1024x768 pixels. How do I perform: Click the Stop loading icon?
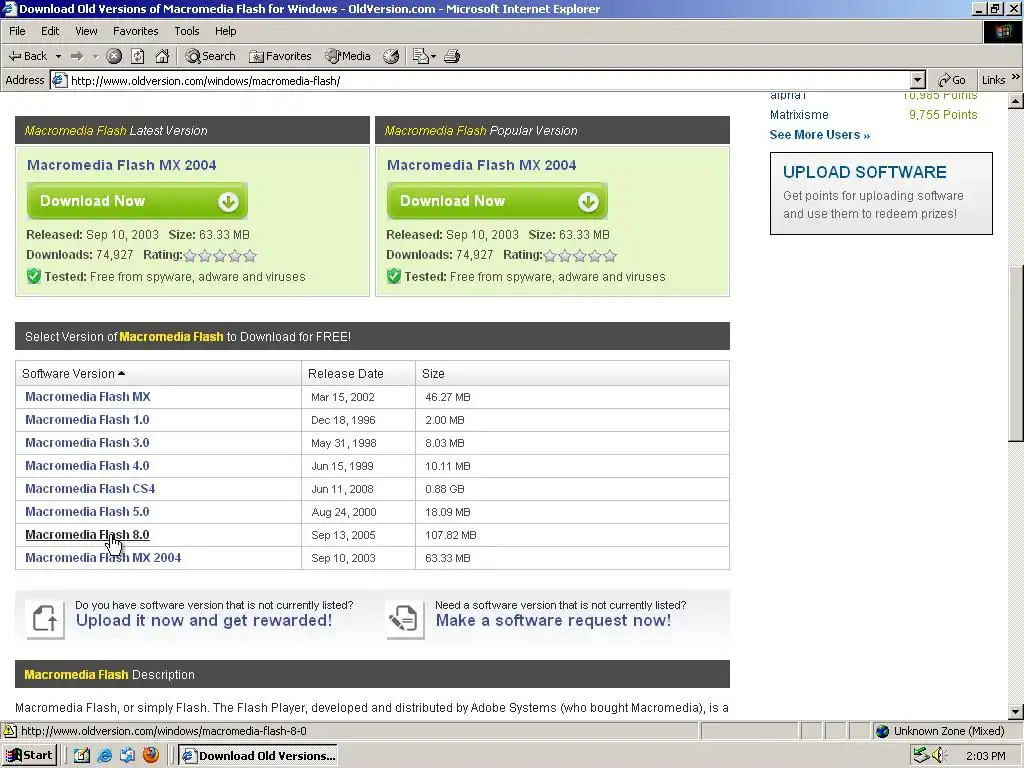[x=114, y=56]
